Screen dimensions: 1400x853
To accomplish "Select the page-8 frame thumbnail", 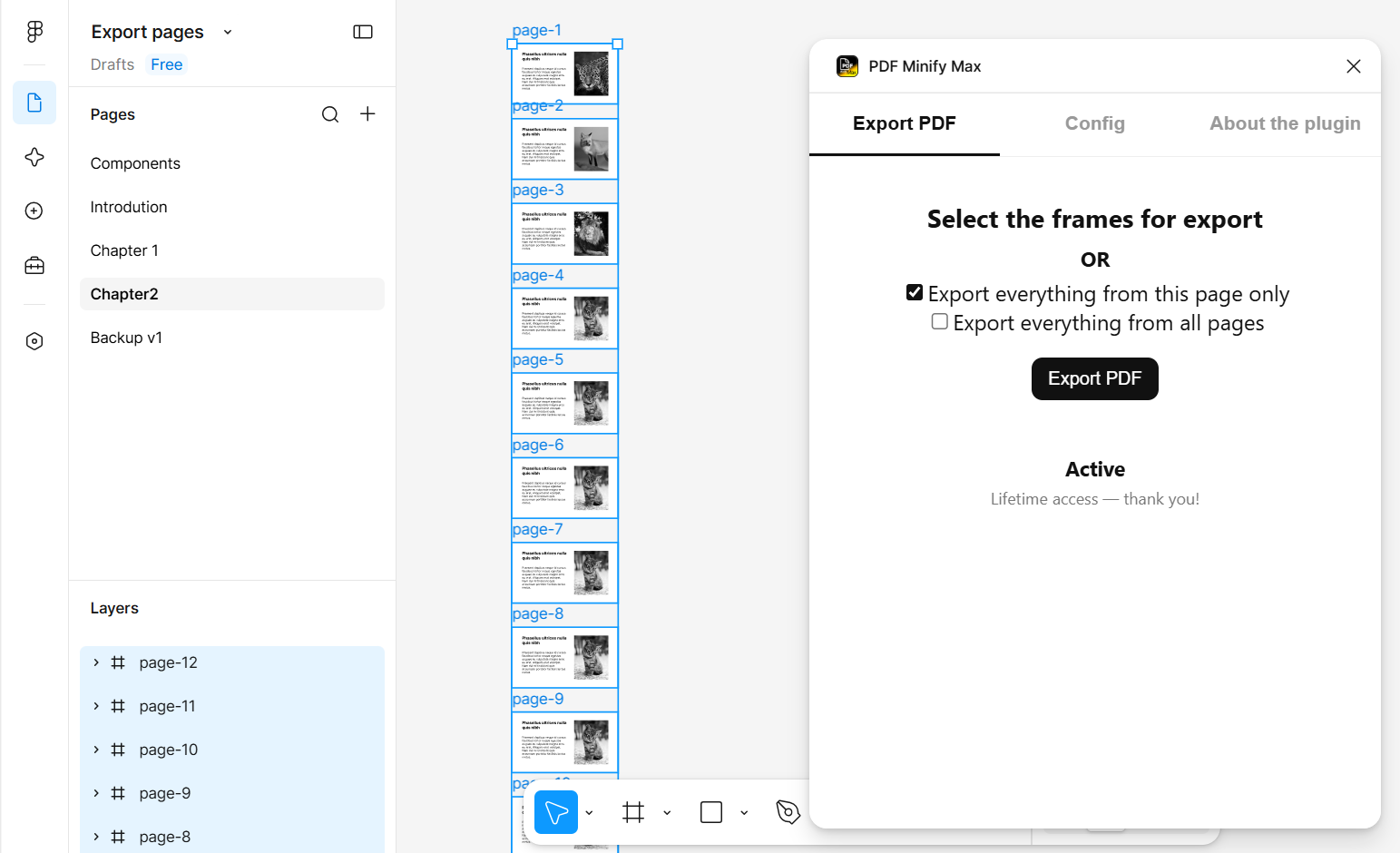I will pos(565,658).
